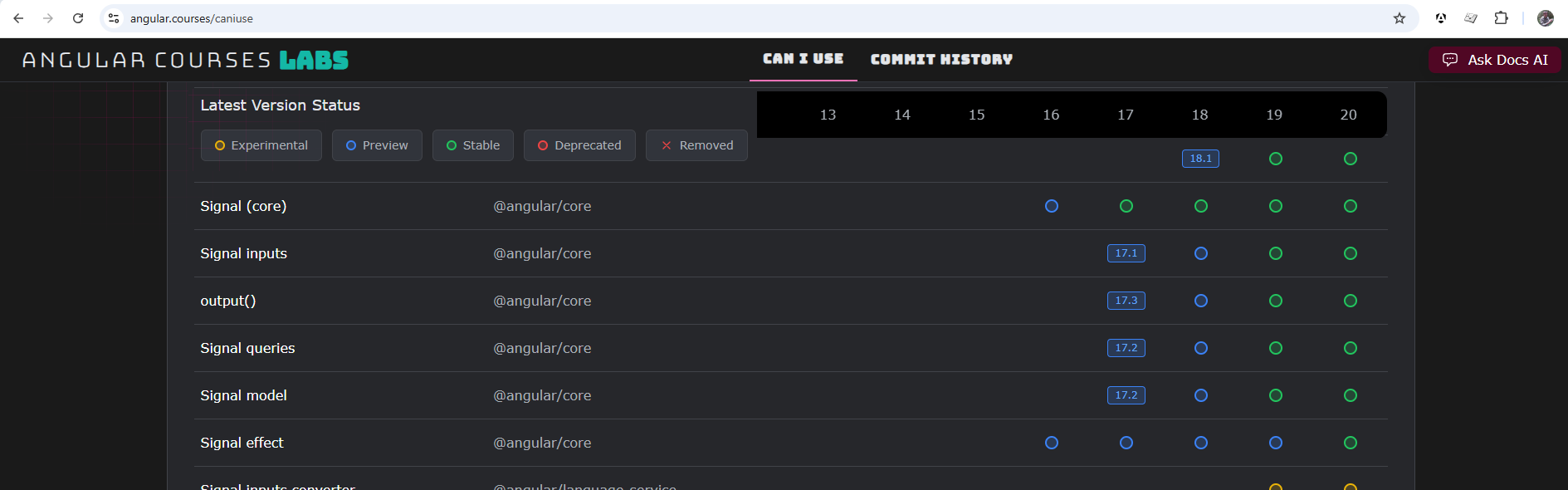Viewport: 1568px width, 490px height.
Task: Click Signal model 17.2 badge
Action: [x=1126, y=395]
